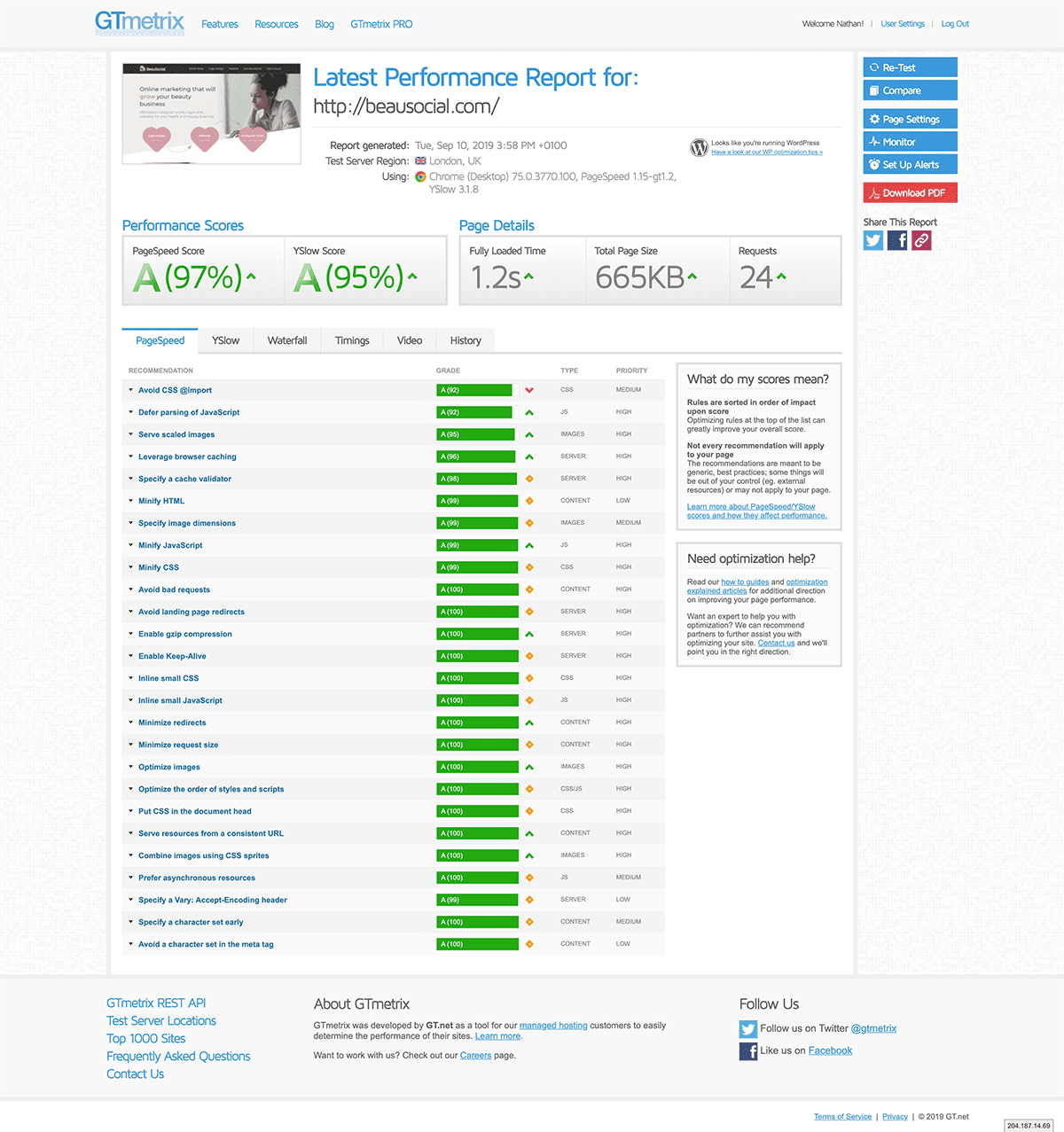Image resolution: width=1064 pixels, height=1132 pixels.
Task: Click orange diamond for Specify a cache validator
Action: 529,479
